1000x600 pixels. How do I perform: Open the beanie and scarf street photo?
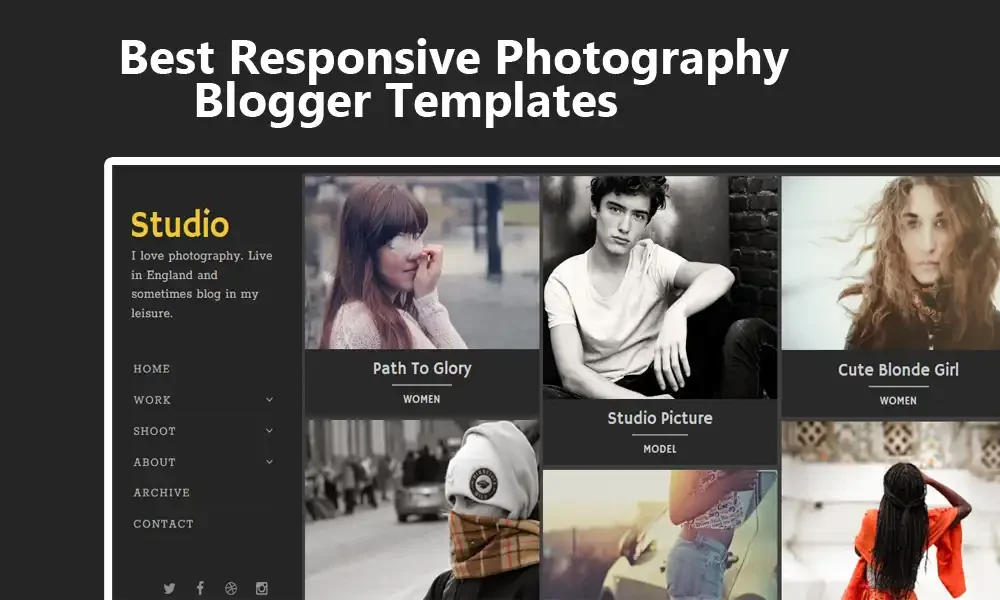pos(422,509)
